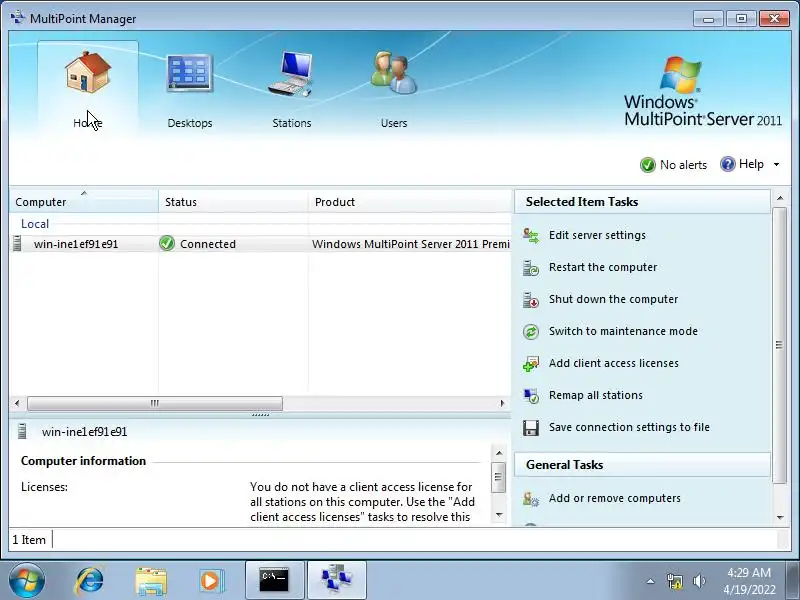Click the computer list right scroll arrow
Viewport: 800px width, 600px height.
point(503,403)
